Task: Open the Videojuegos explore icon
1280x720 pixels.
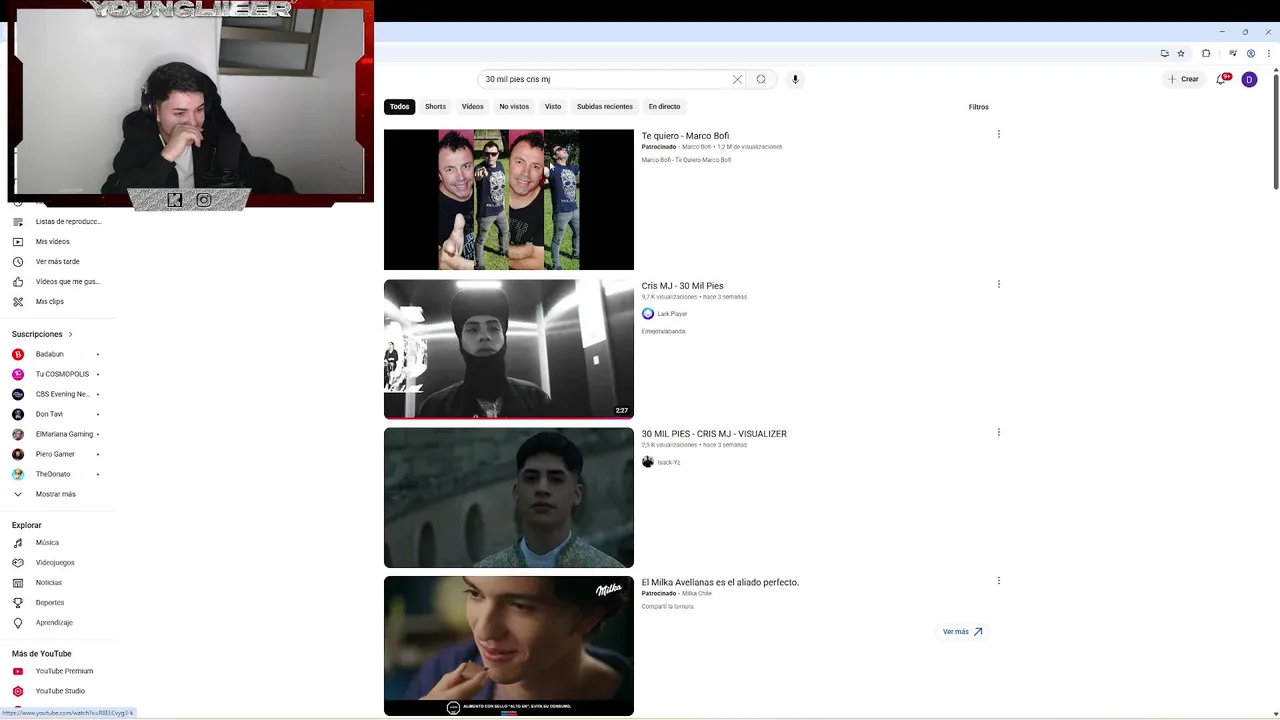Action: pyautogui.click(x=18, y=563)
